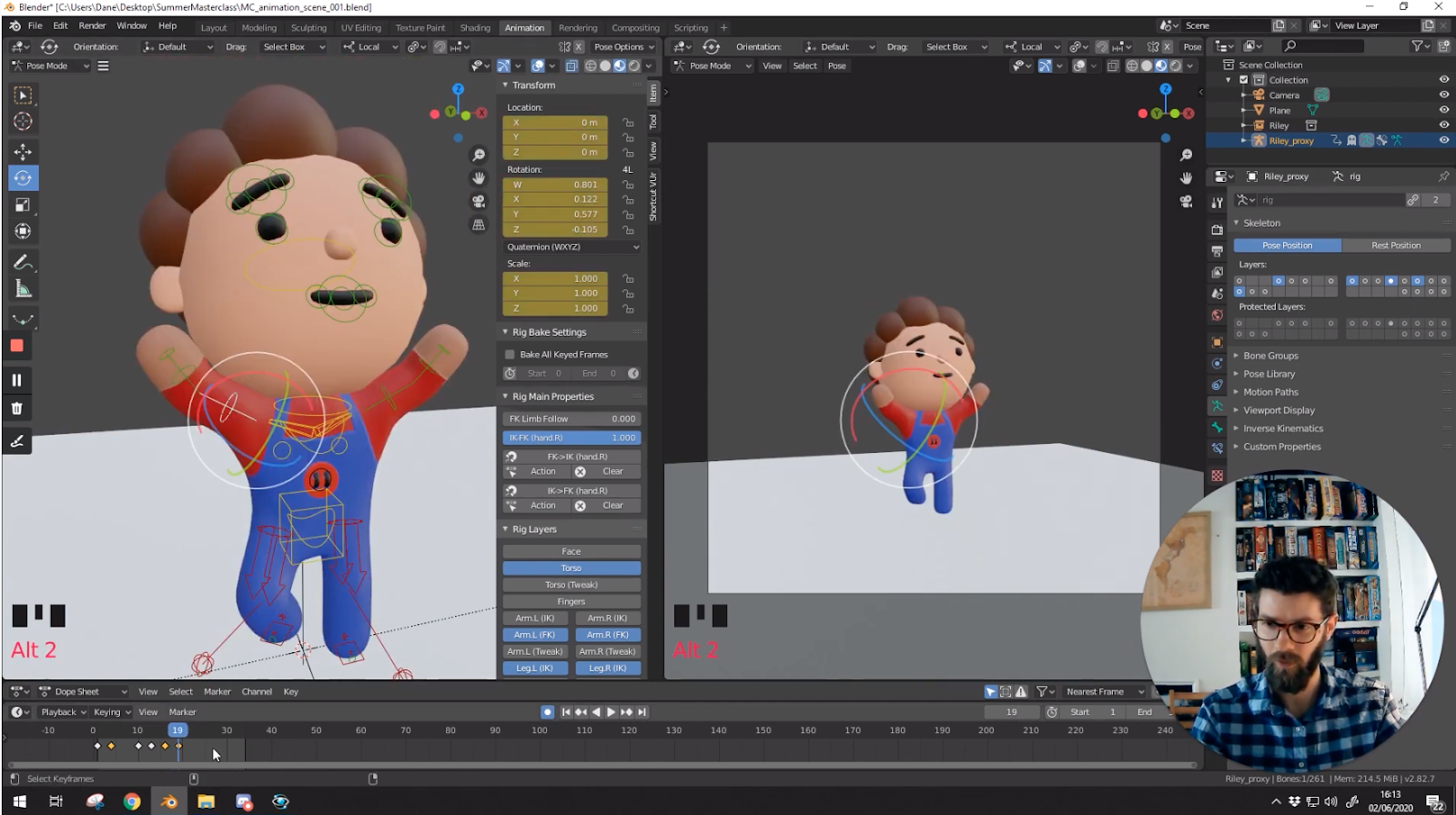Open the Bone properties tab

[1218, 428]
